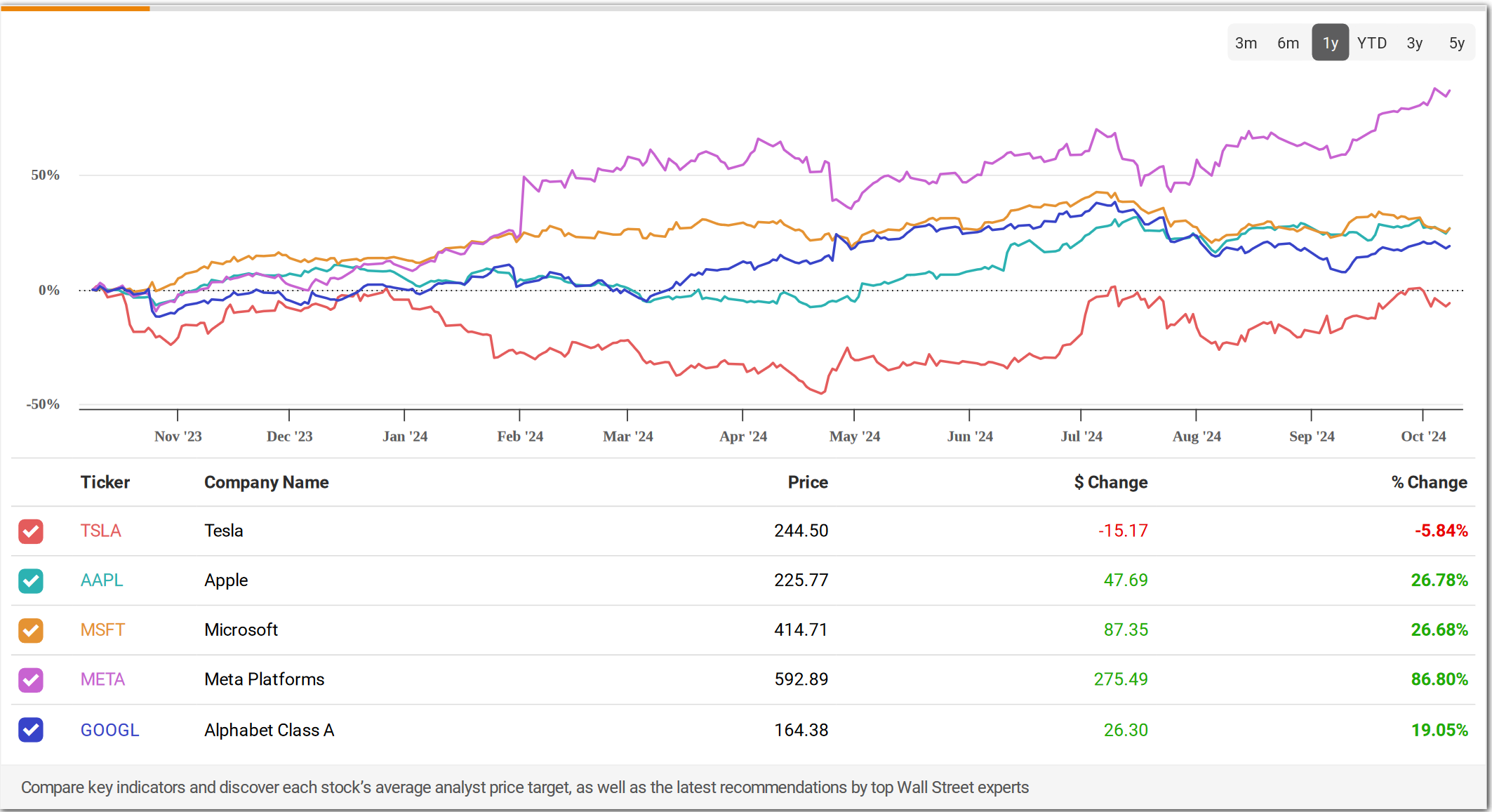Switch chart to YTD range
This screenshot has width=1492, height=812.
[1372, 43]
